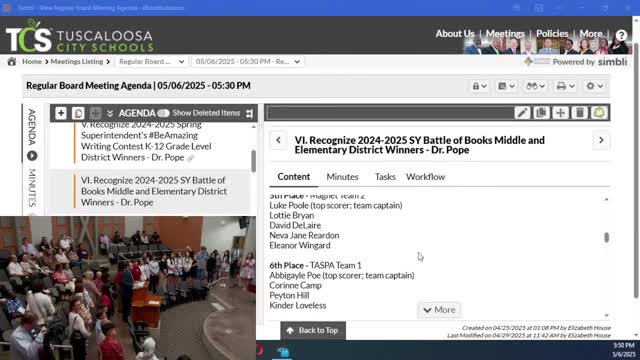Click the move arrows icon in item toolbar
Screen dimensions: 640x360
(x=560, y=113)
